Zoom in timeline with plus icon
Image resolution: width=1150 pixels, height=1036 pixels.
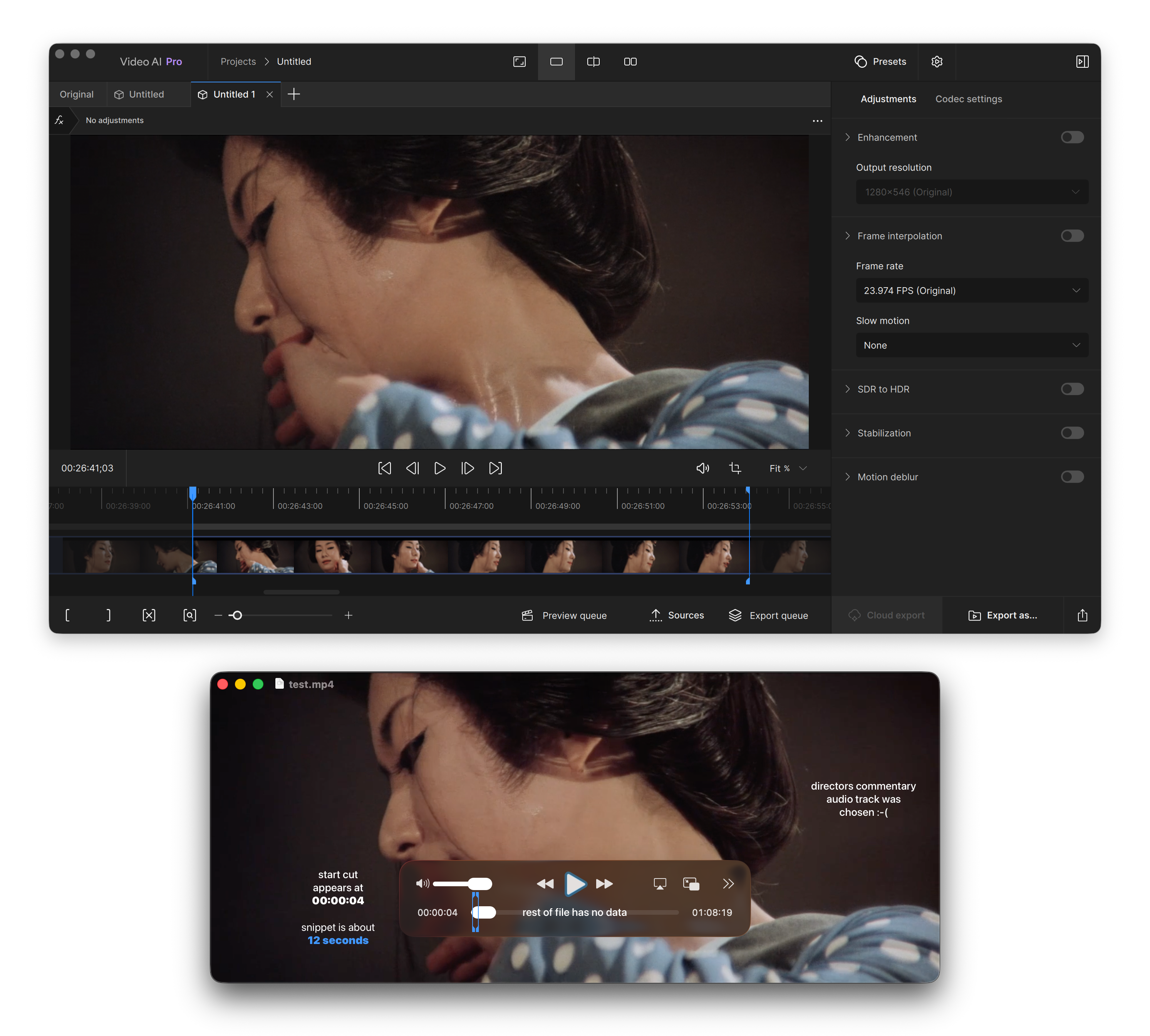point(349,615)
